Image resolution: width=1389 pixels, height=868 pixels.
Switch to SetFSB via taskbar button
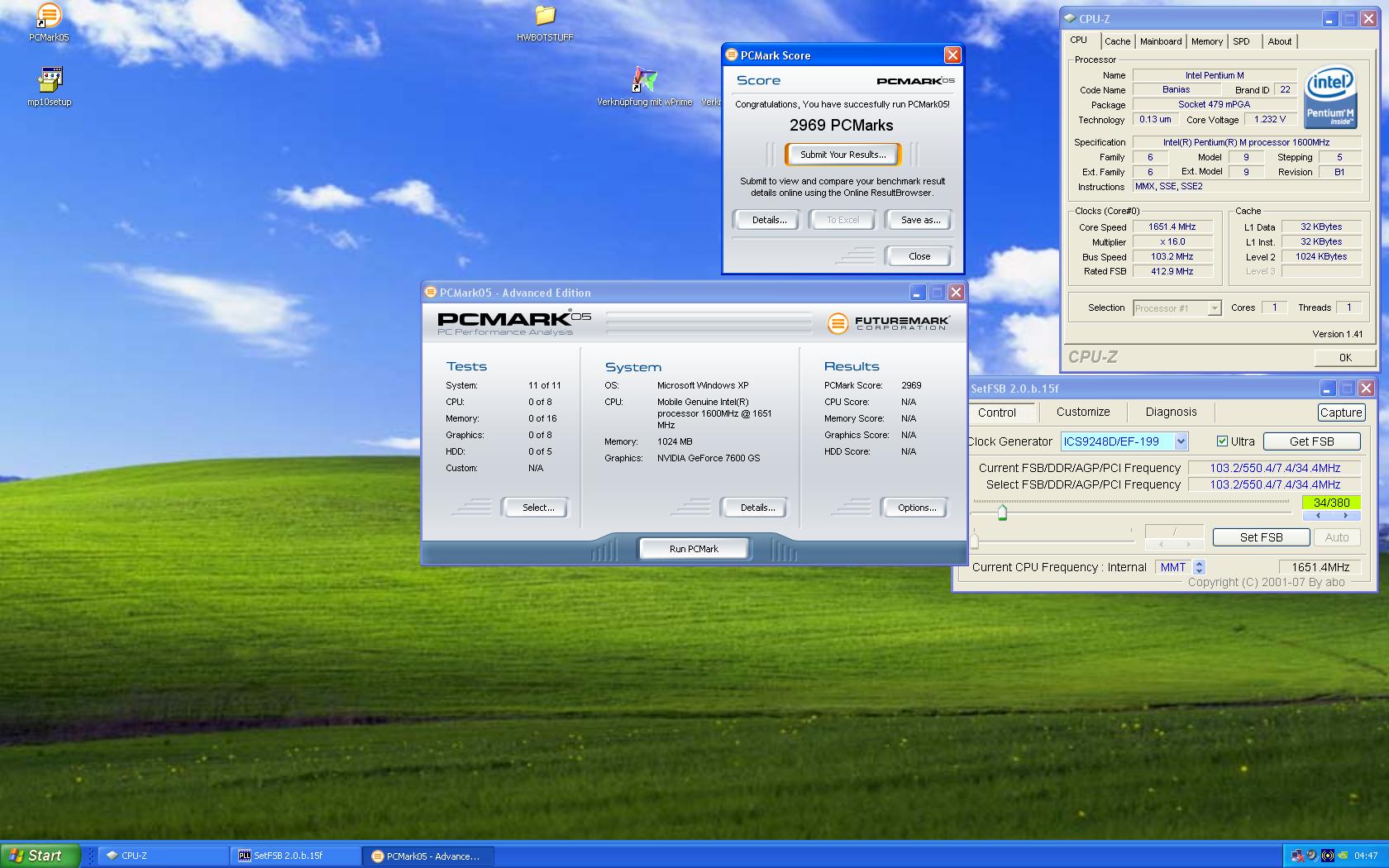(x=296, y=856)
